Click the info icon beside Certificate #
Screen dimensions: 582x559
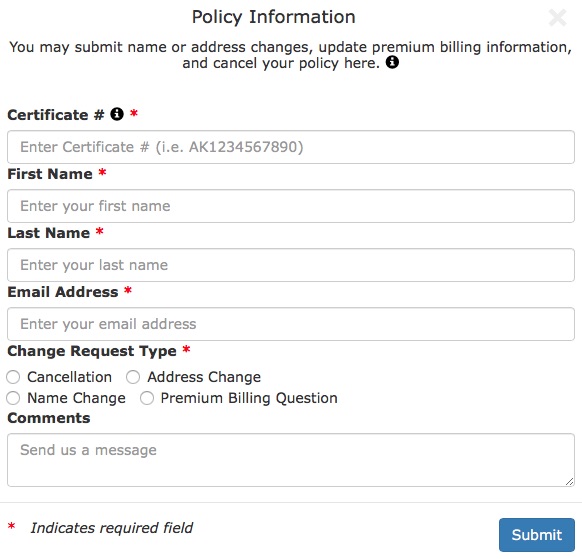click(x=117, y=114)
